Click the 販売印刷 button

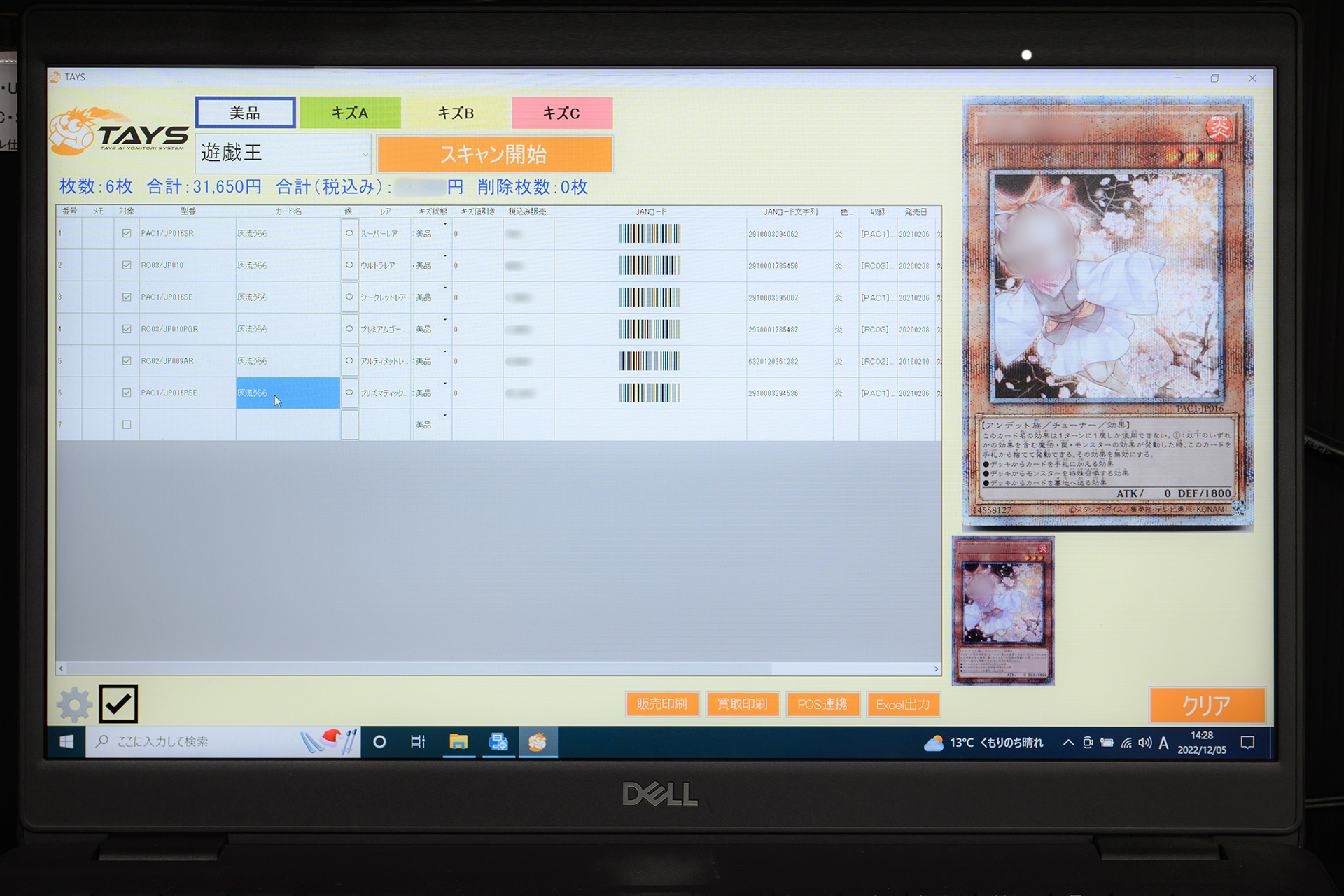click(x=662, y=704)
